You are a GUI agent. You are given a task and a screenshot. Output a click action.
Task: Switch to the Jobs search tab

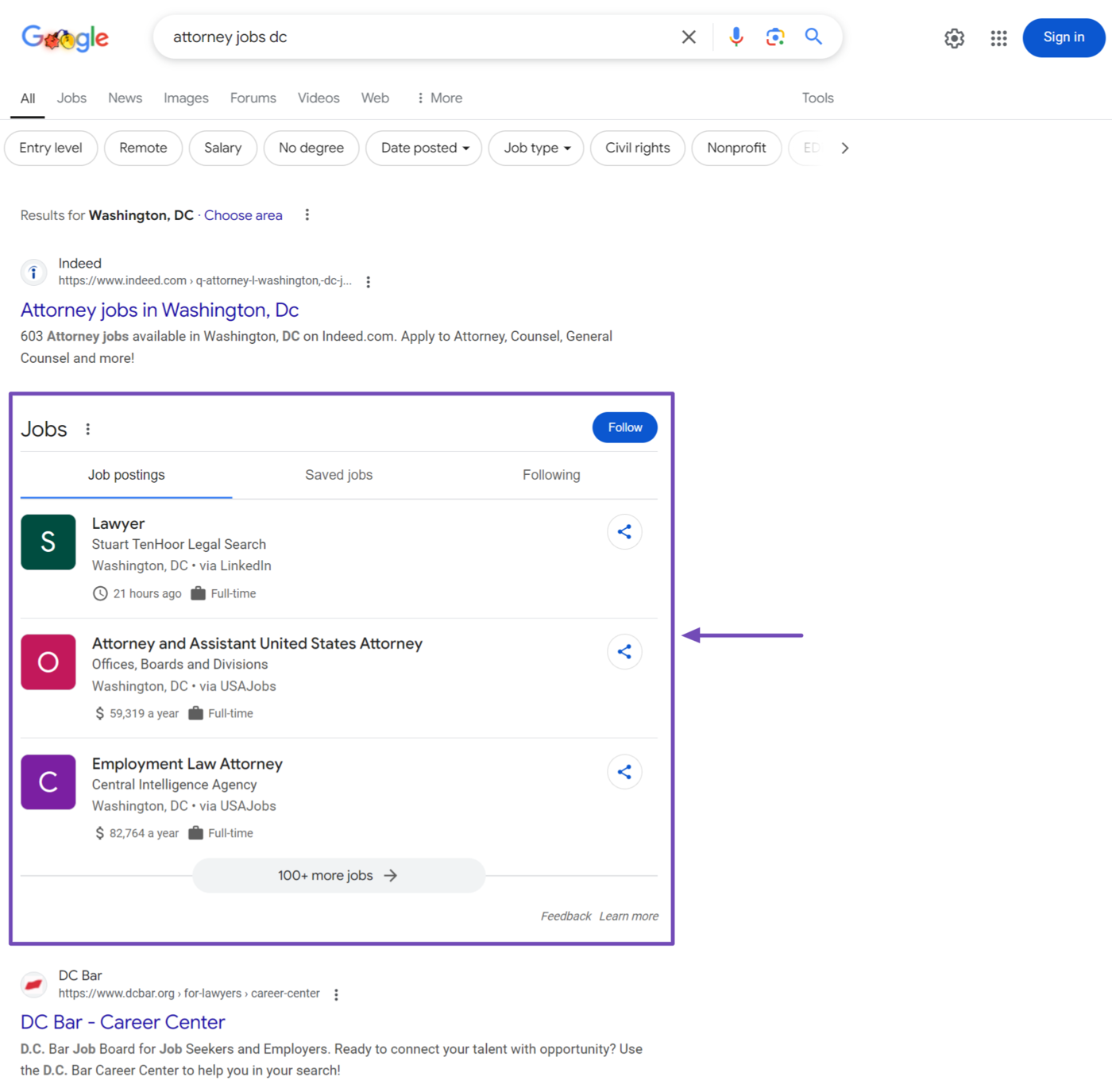(x=71, y=98)
